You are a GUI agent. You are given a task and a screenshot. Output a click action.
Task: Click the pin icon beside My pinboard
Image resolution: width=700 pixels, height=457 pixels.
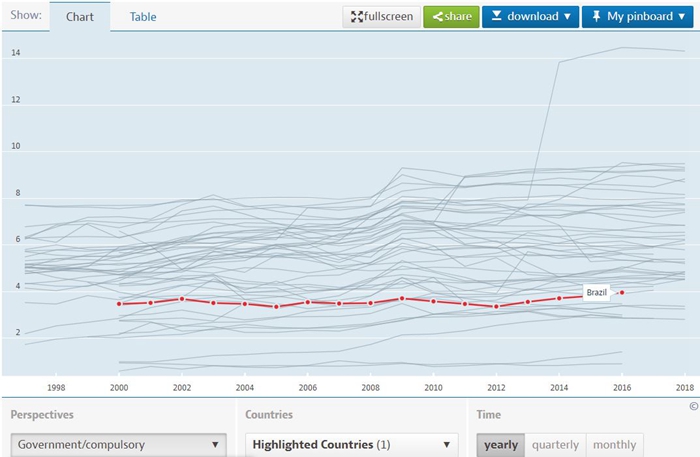pyautogui.click(x=596, y=17)
